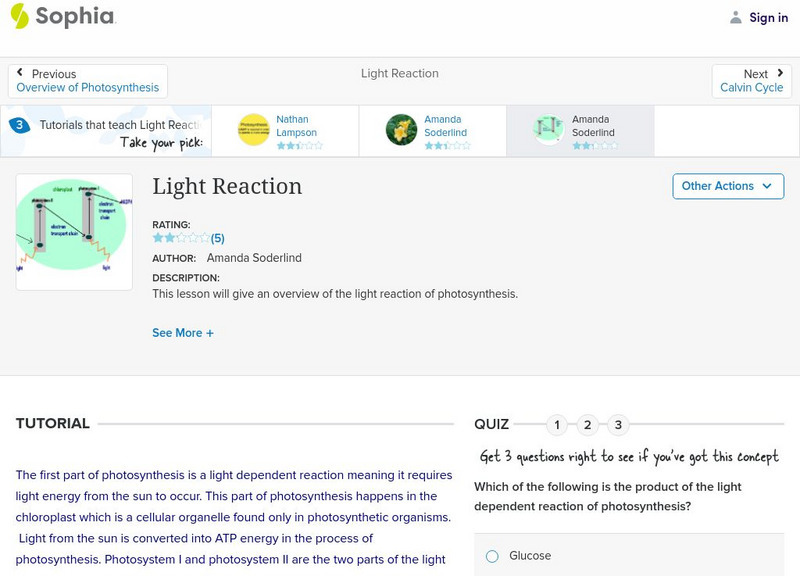
Task: Click the Other Actions chevron arrow
Action: pyautogui.click(x=767, y=186)
